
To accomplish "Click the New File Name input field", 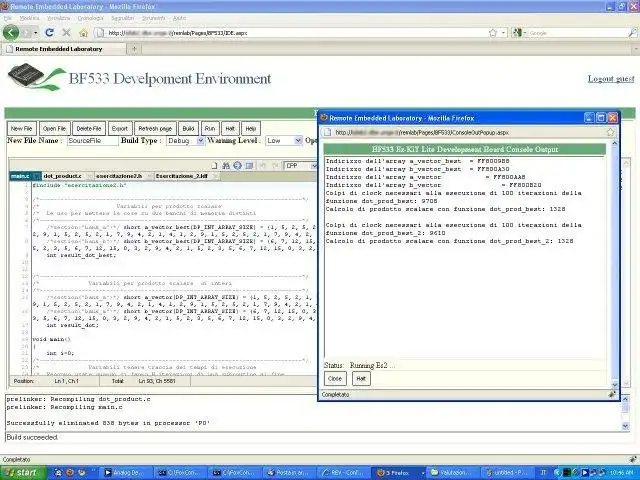I will coord(92,140).
